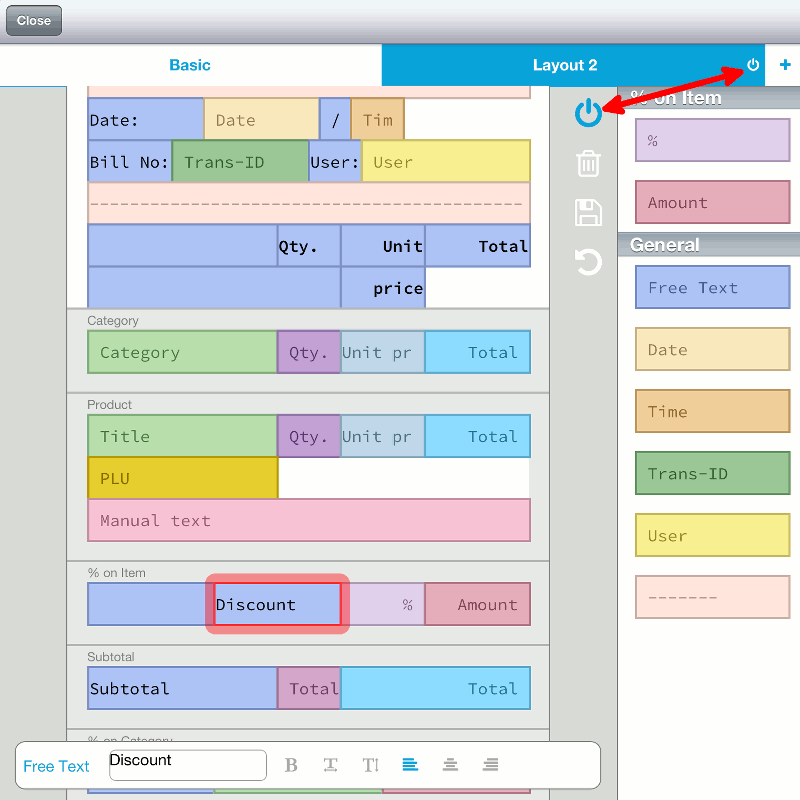The width and height of the screenshot is (800, 800).
Task: Click the floppy disk save icon
Action: pos(588,212)
